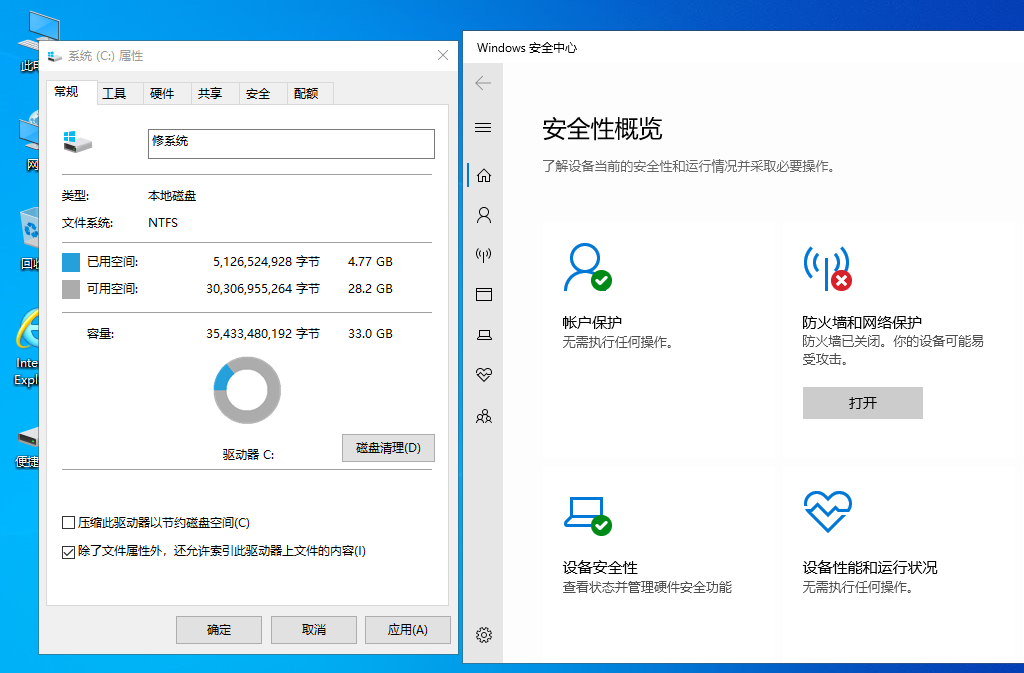Open the 防火墙和网络保护 heading link
Screen dimensions: 1024x673
coord(862,322)
